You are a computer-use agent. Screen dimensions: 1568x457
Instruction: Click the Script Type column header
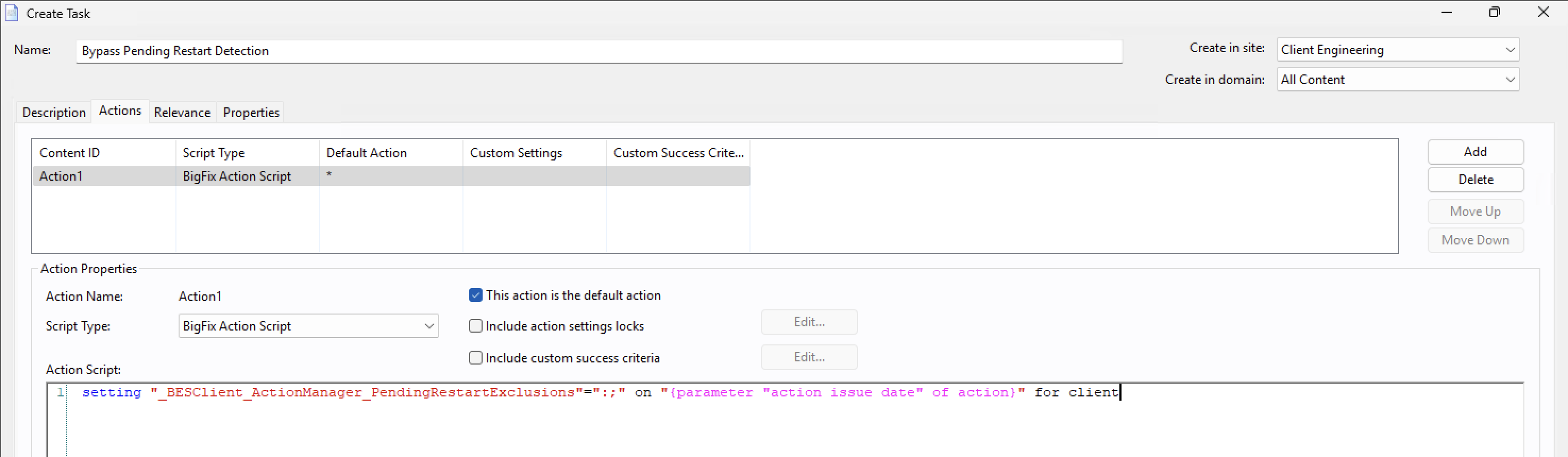pyautogui.click(x=247, y=153)
